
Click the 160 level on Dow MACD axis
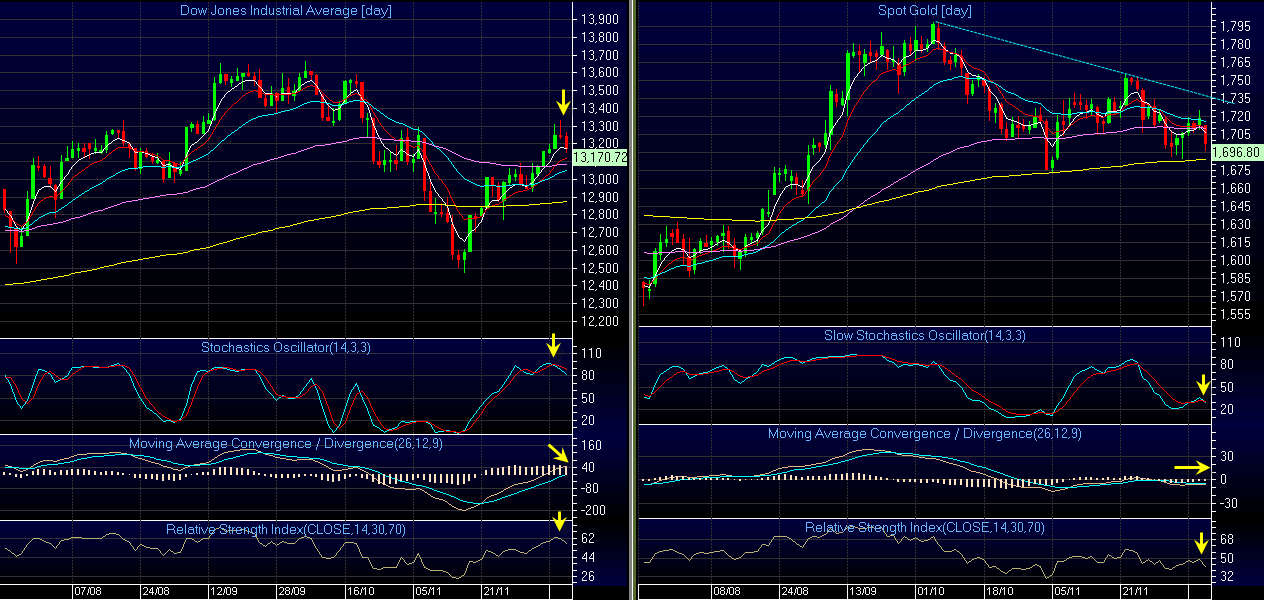pos(591,446)
